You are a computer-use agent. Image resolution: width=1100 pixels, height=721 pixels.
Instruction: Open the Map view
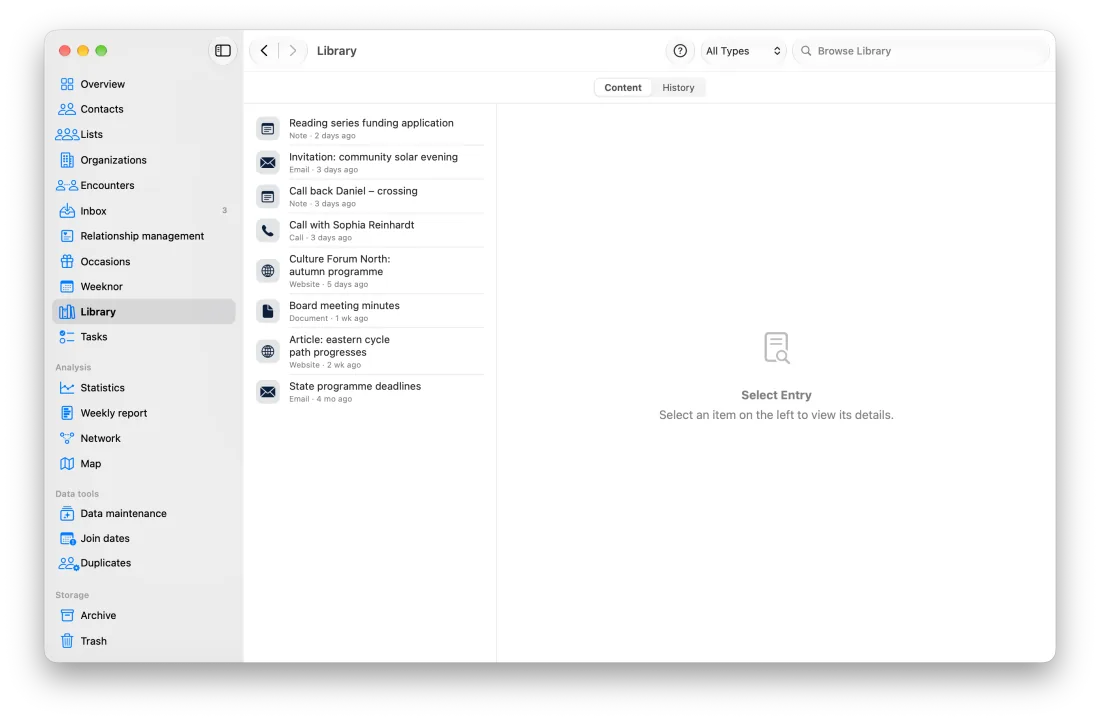coord(144,464)
